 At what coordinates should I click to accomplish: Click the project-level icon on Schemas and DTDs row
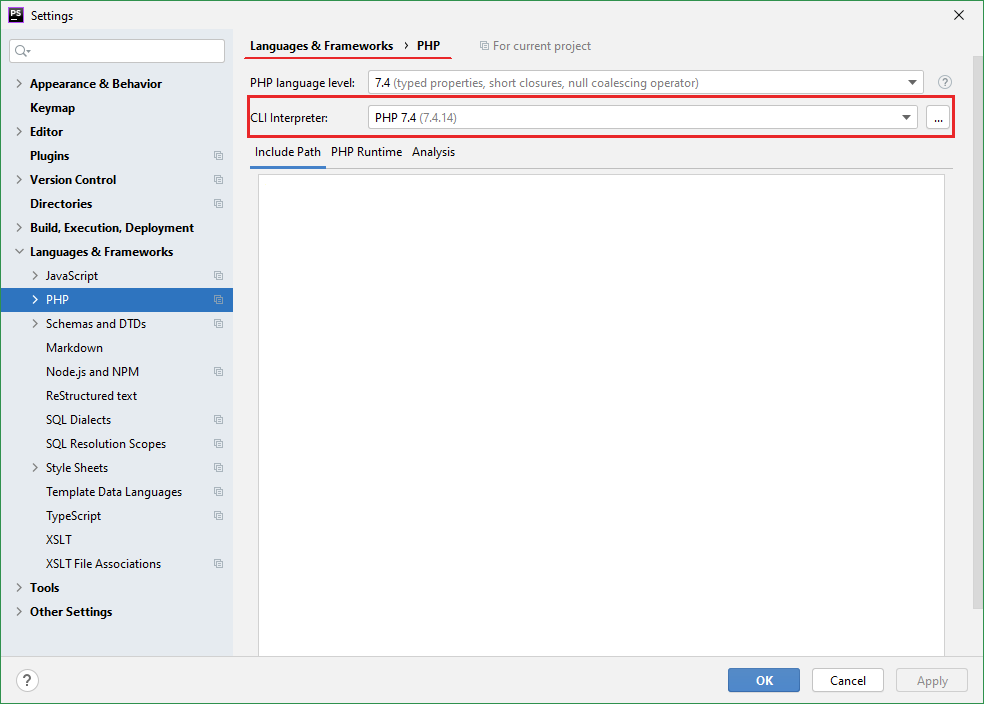(218, 324)
